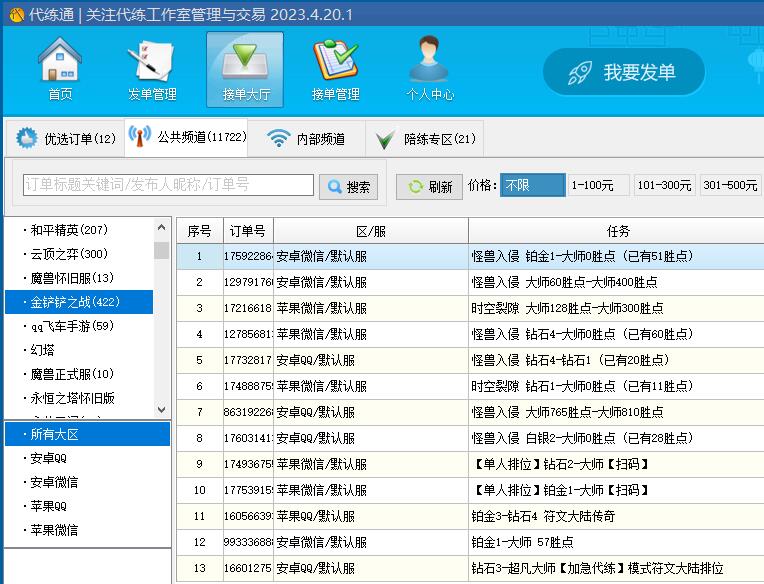The height and width of the screenshot is (584, 764).
Task: Select order row 钻石3-超凡大师【加急代练】
Action: point(470,568)
